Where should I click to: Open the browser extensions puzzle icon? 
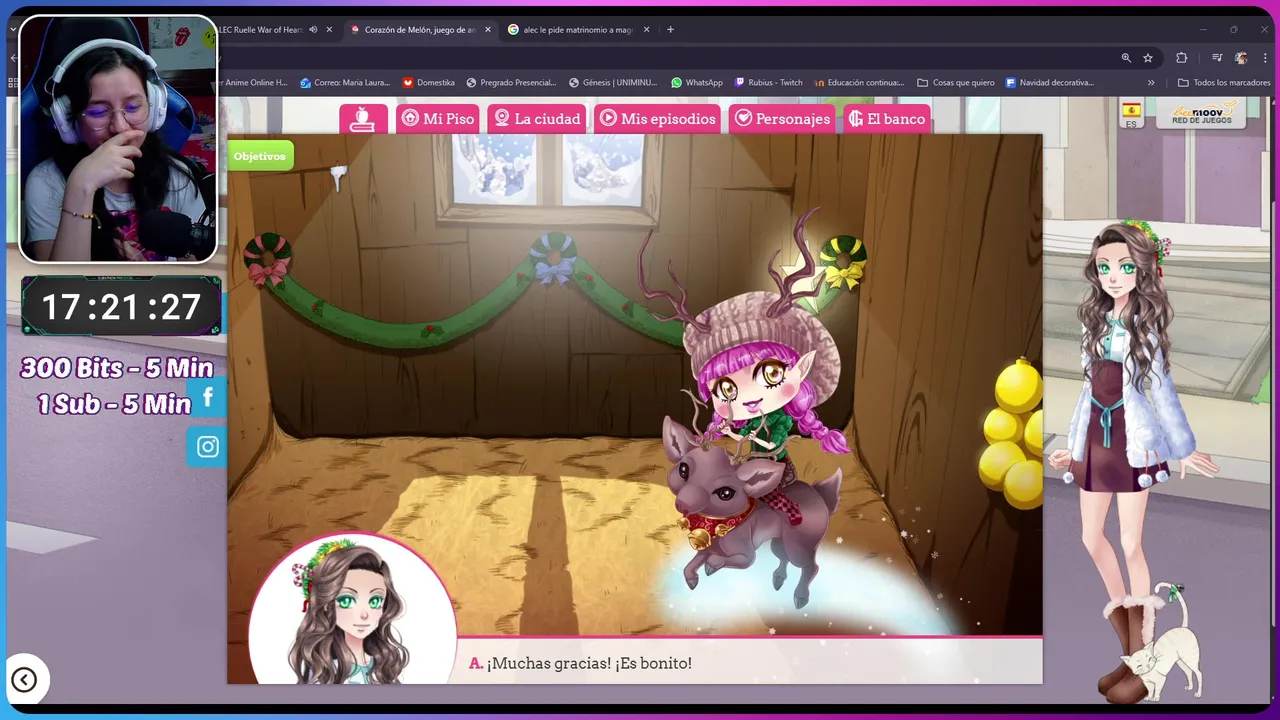click(x=1181, y=58)
